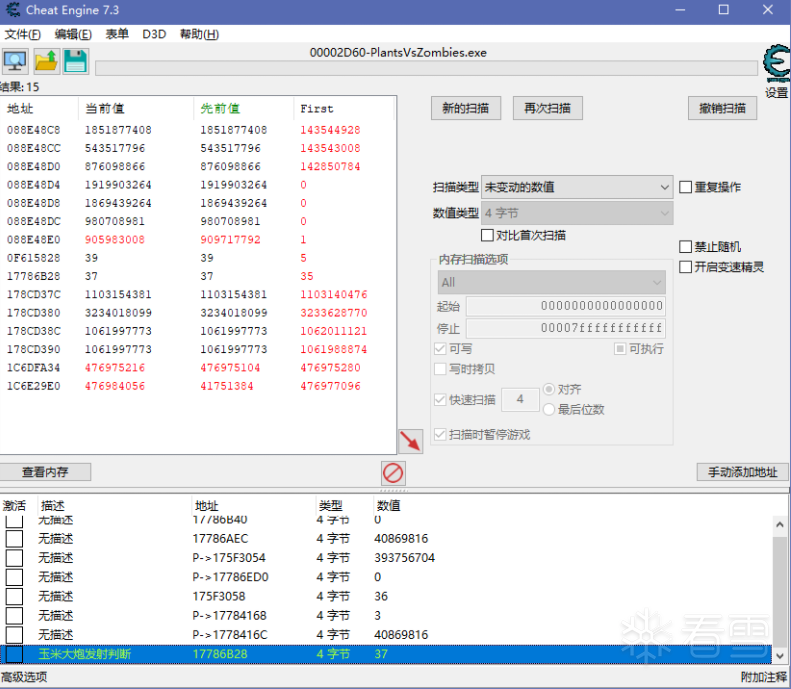Open memory viewer with 查看内存
This screenshot has height=689, width=791.
click(x=45, y=472)
